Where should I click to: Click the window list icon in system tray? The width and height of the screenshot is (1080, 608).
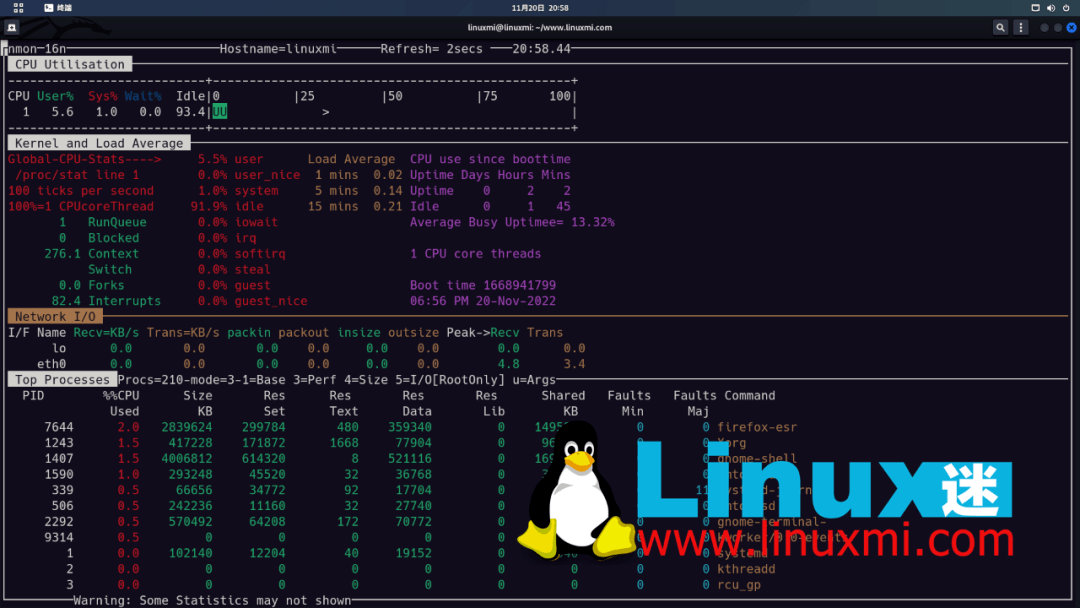pyautogui.click(x=1035, y=8)
